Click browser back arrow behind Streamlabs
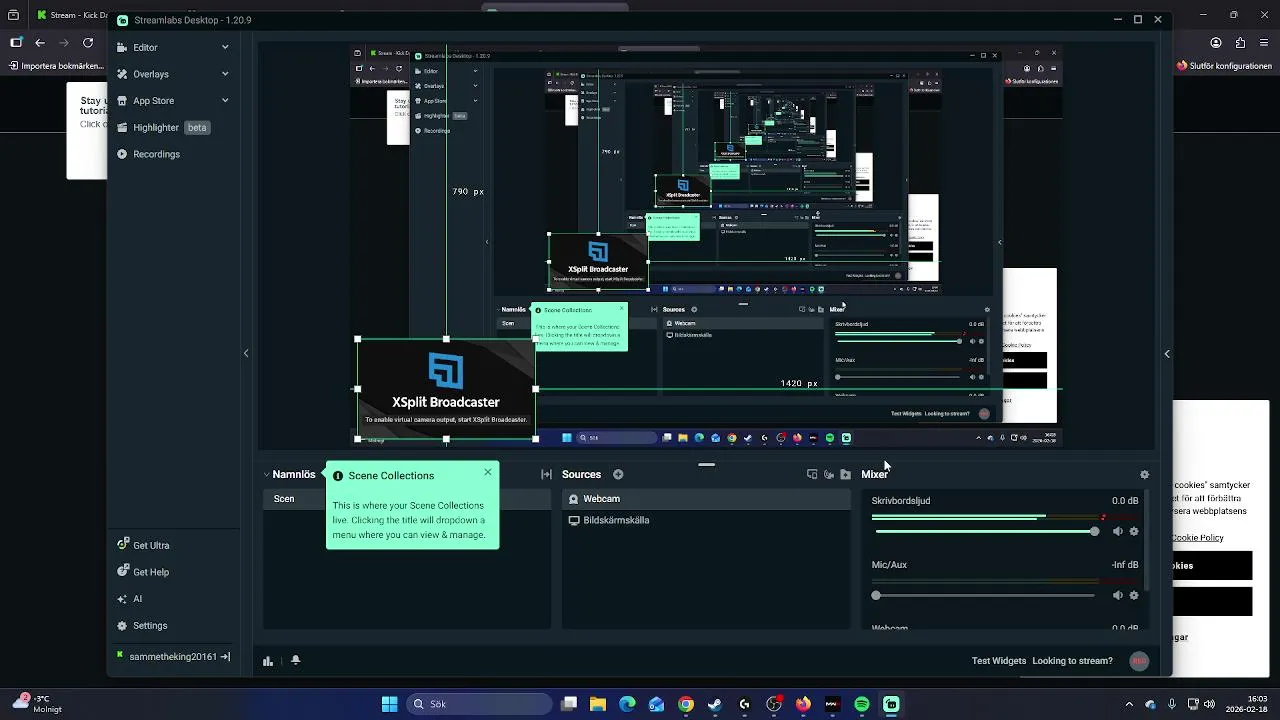1280x720 pixels. pyautogui.click(x=40, y=43)
